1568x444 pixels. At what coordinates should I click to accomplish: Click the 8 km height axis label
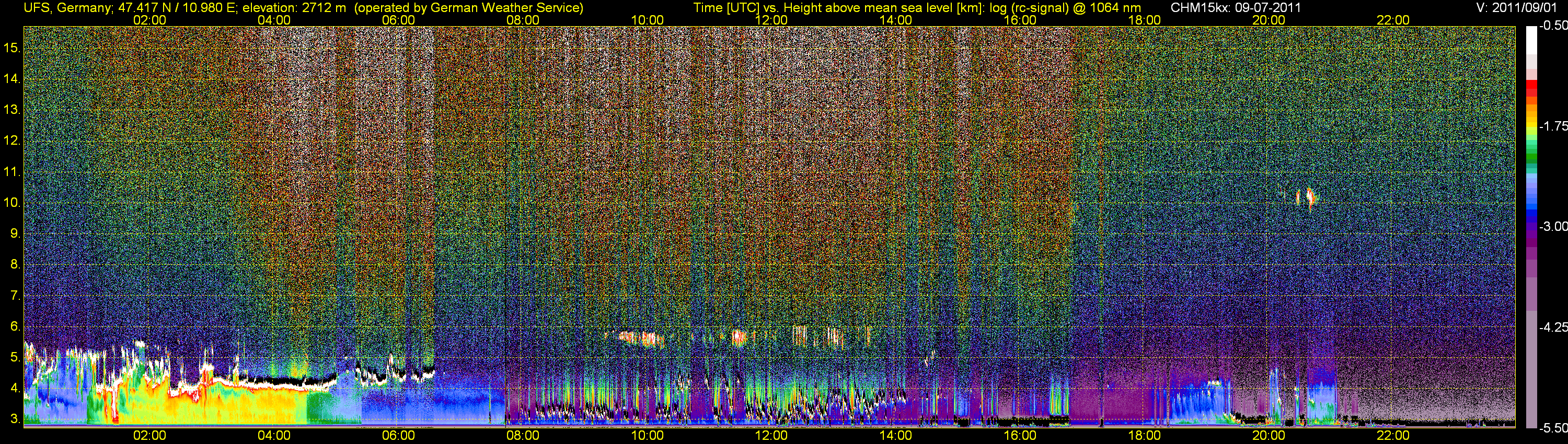point(15,265)
